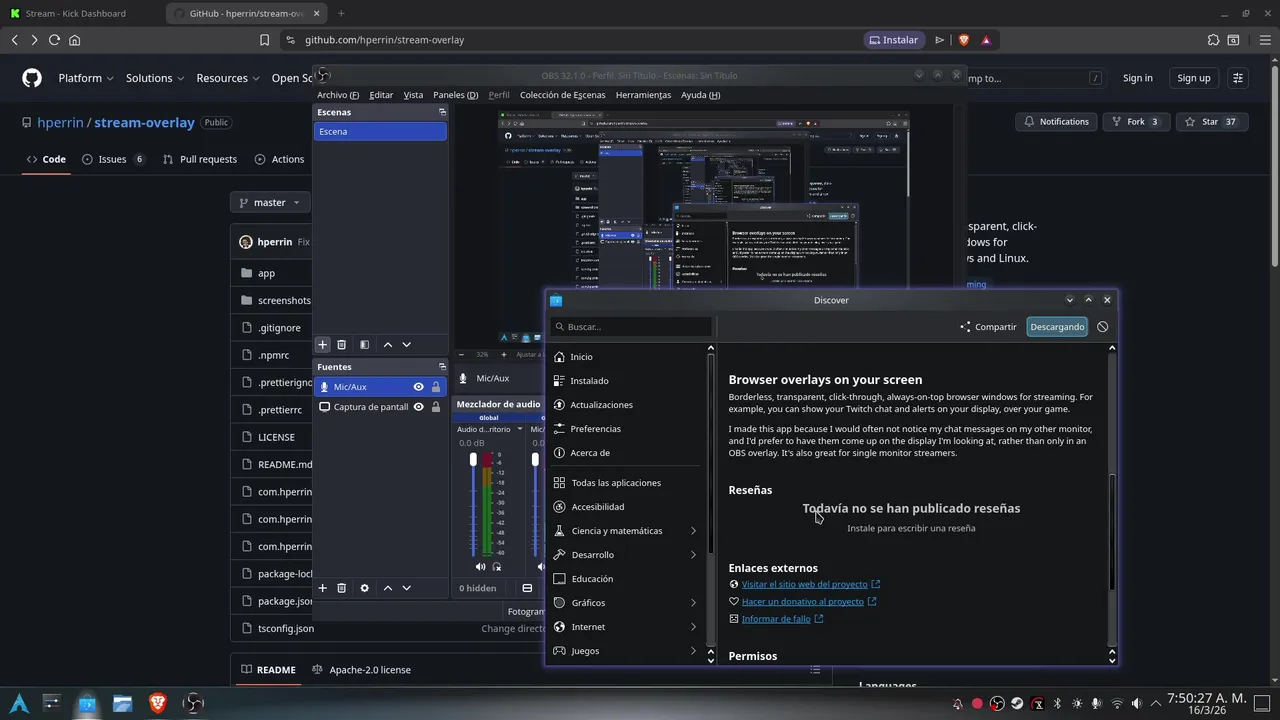Expand Ciencia y matemáticas category chevron
This screenshot has width=1280, height=720.
click(693, 531)
